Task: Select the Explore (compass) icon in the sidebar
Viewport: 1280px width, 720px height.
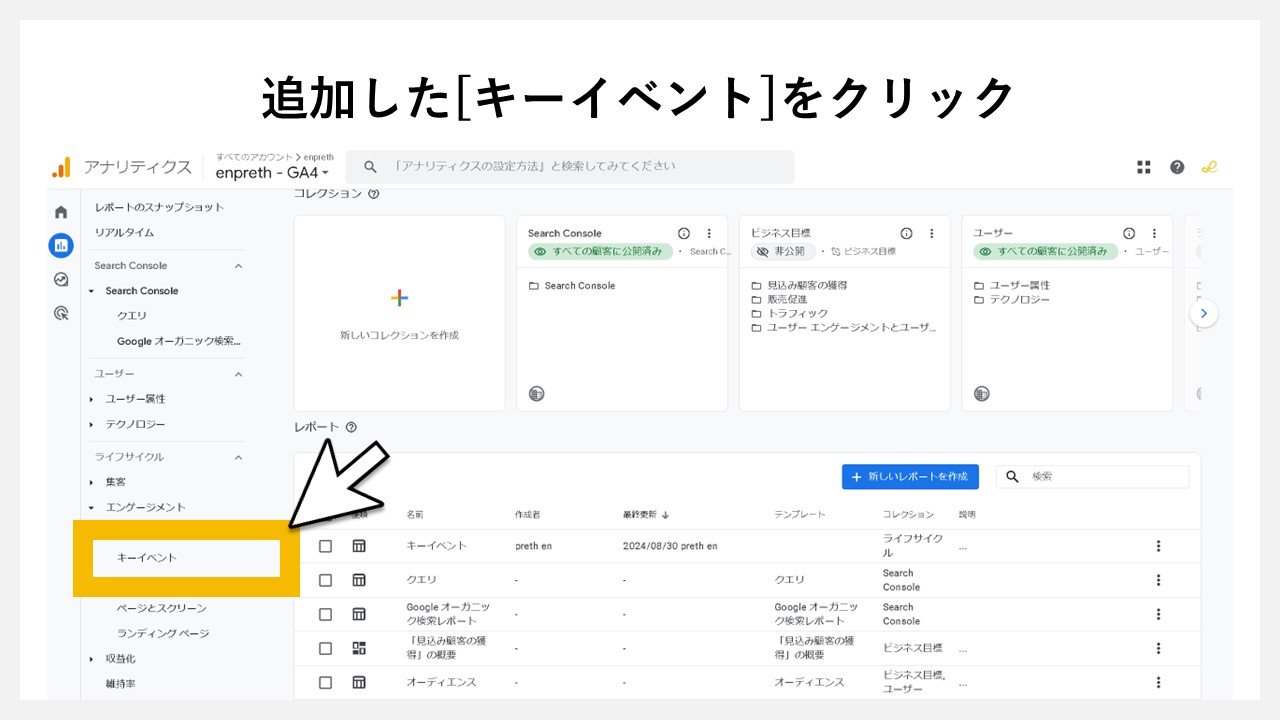Action: point(60,279)
